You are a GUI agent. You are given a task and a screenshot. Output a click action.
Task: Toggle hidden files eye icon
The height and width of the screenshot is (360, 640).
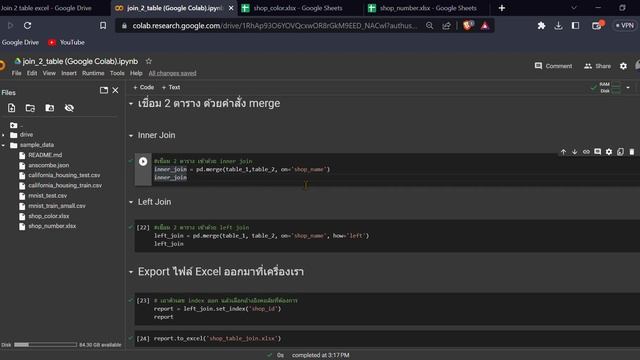69,108
